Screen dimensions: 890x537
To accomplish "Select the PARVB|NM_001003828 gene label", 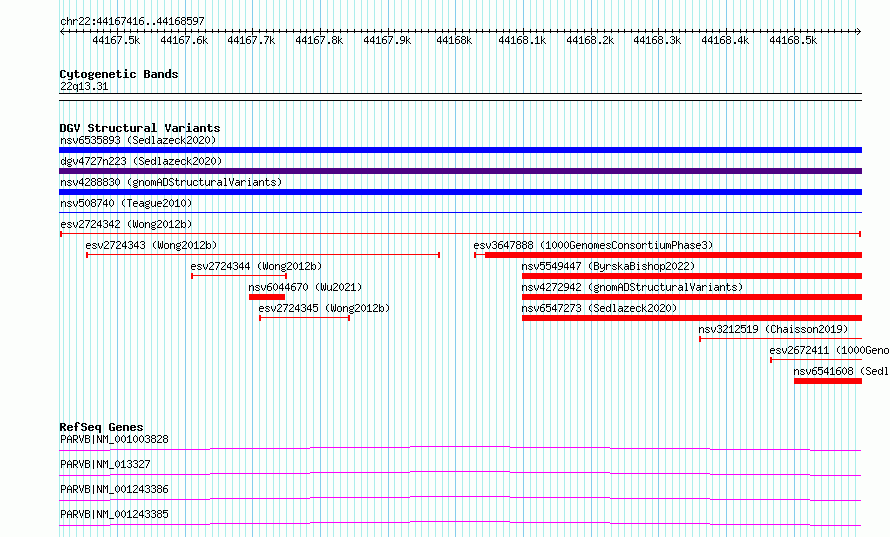I will coord(114,439).
